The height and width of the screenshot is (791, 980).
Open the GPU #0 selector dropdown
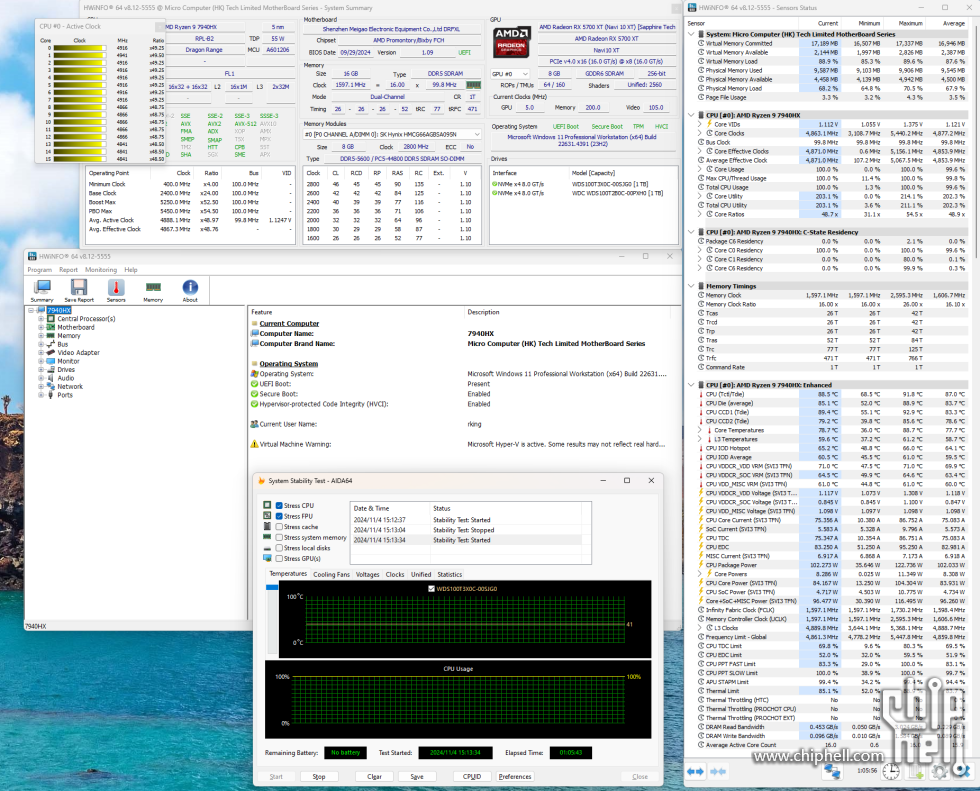(510, 74)
